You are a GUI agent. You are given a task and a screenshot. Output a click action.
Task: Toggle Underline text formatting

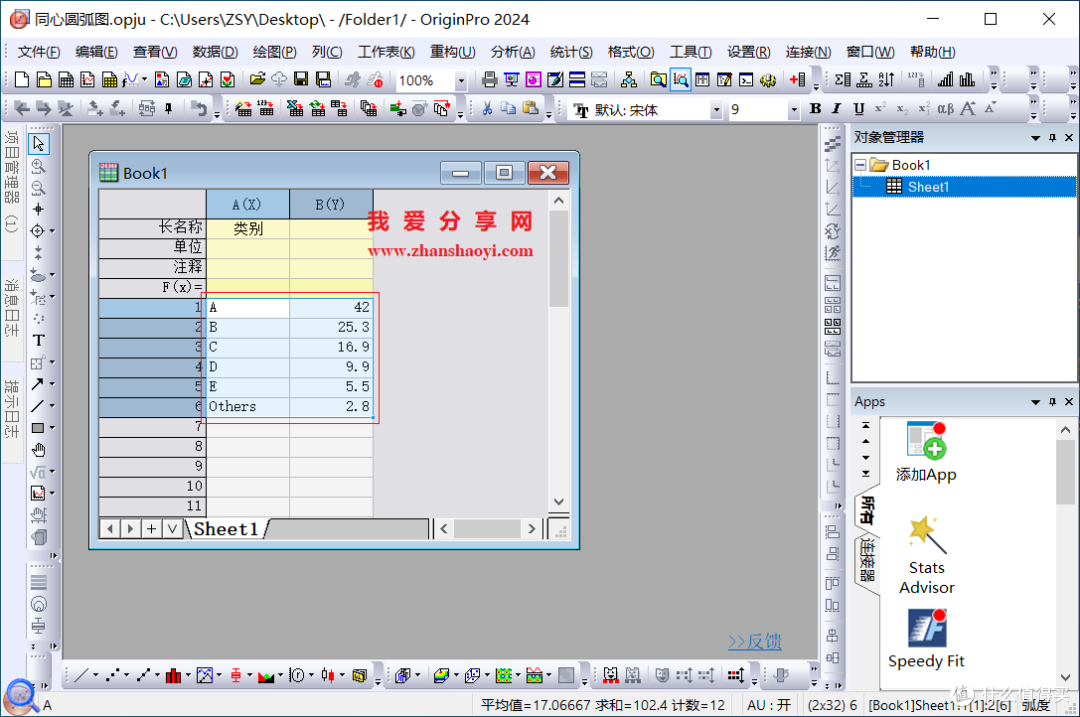pos(858,109)
